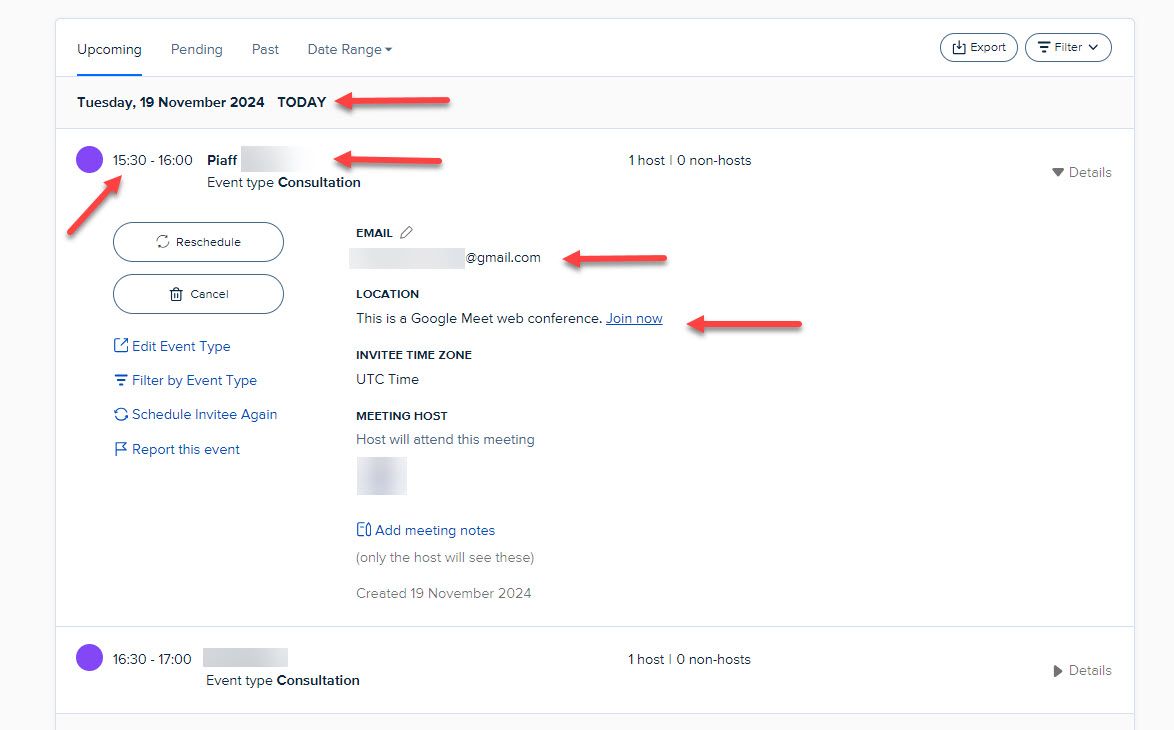Click the purple event color dot

tap(88, 160)
